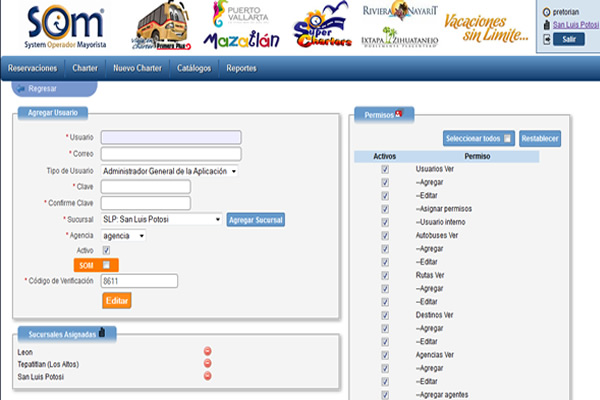Toggle the Usuarios Ver permission checkbox
The width and height of the screenshot is (600, 400).
[x=385, y=170]
